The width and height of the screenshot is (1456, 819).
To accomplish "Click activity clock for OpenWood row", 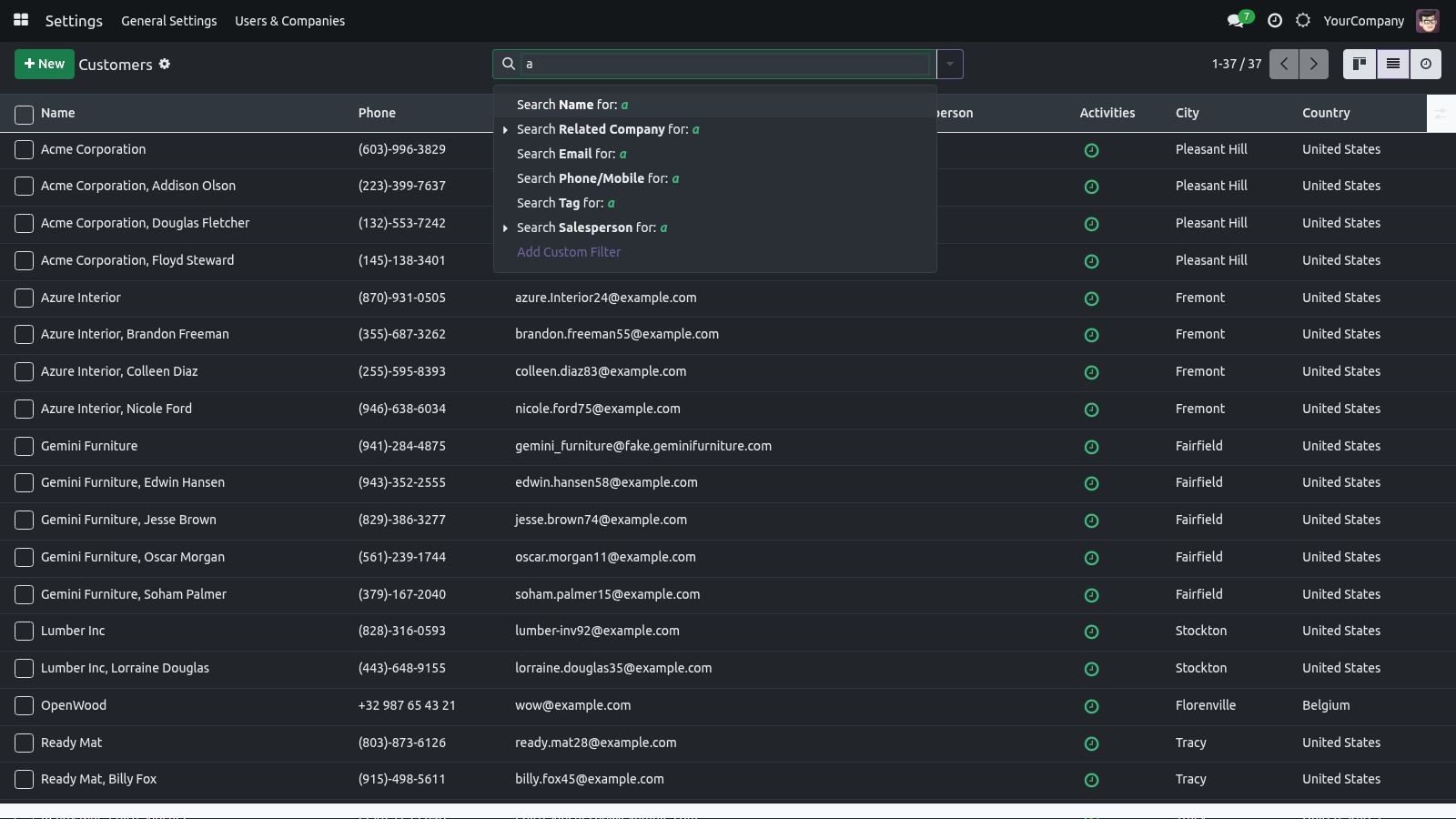I will (1092, 706).
